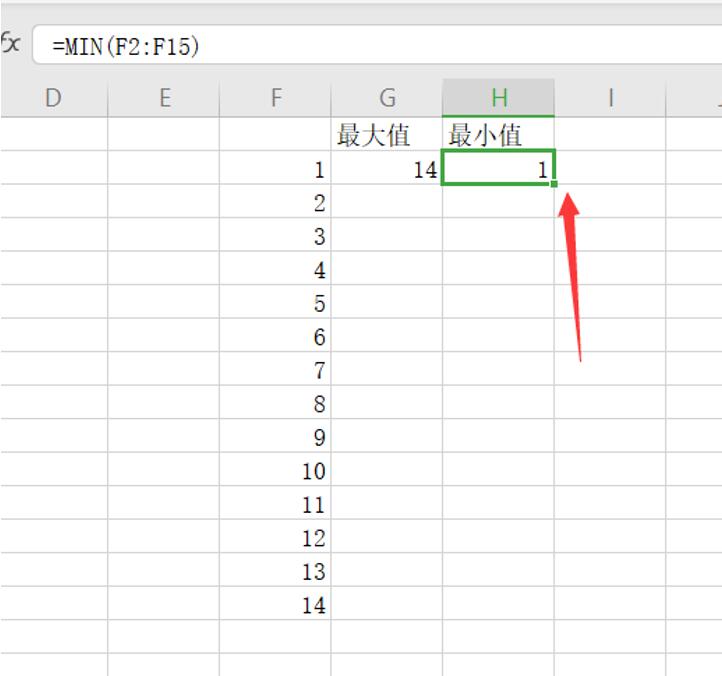Select the highlighted column H header
Viewport: 722px width, 676px height.
(498, 98)
